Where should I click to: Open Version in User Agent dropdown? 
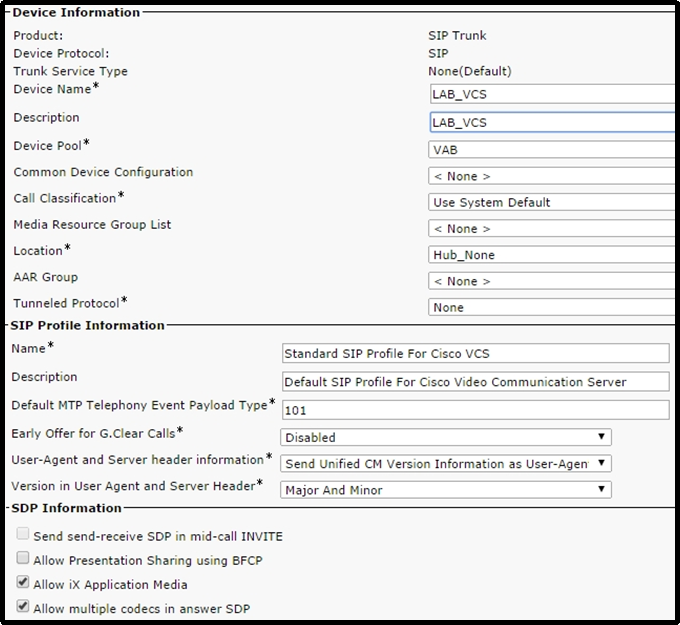[445, 490]
